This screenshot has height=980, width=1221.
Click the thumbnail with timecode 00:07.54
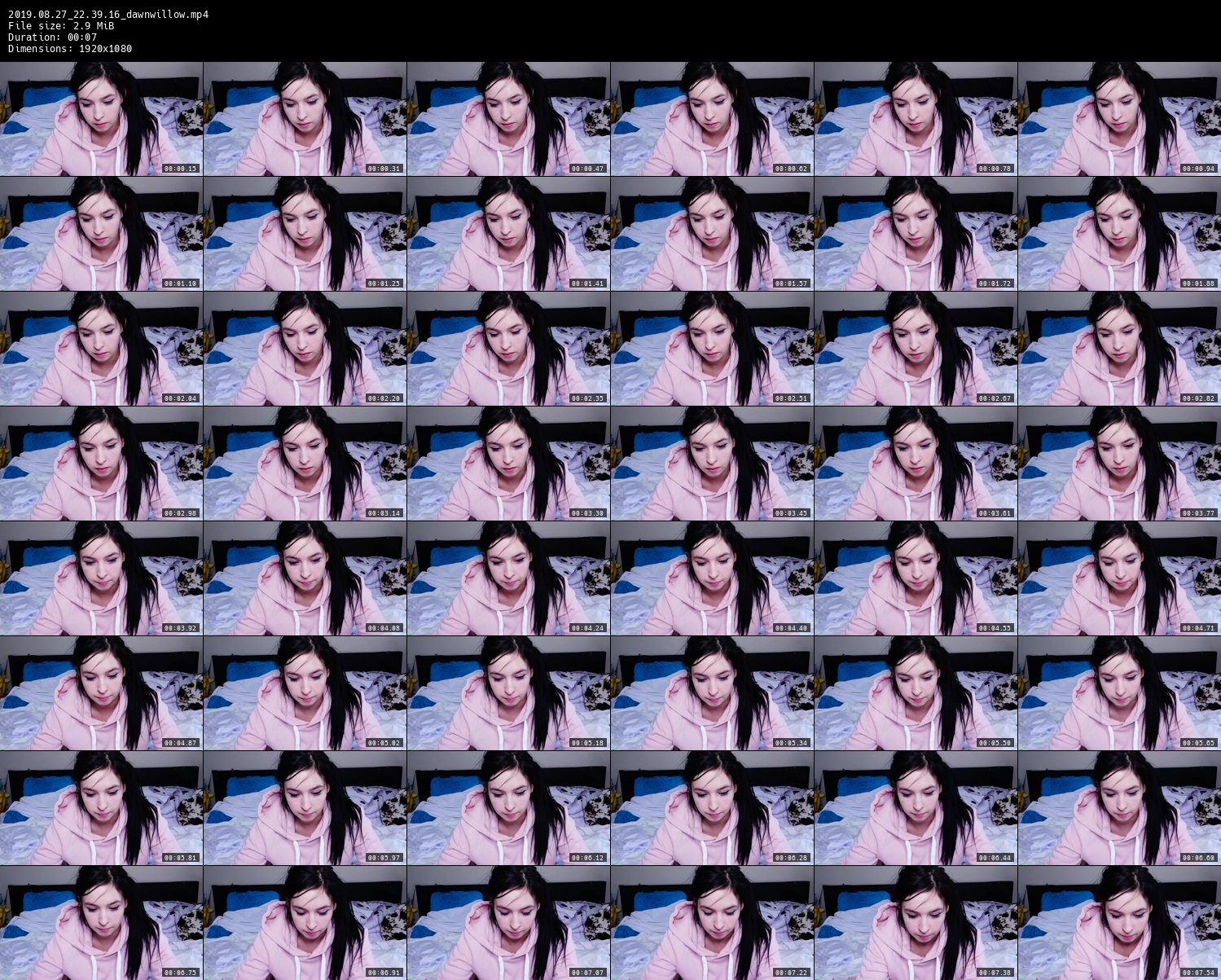[x=1119, y=923]
